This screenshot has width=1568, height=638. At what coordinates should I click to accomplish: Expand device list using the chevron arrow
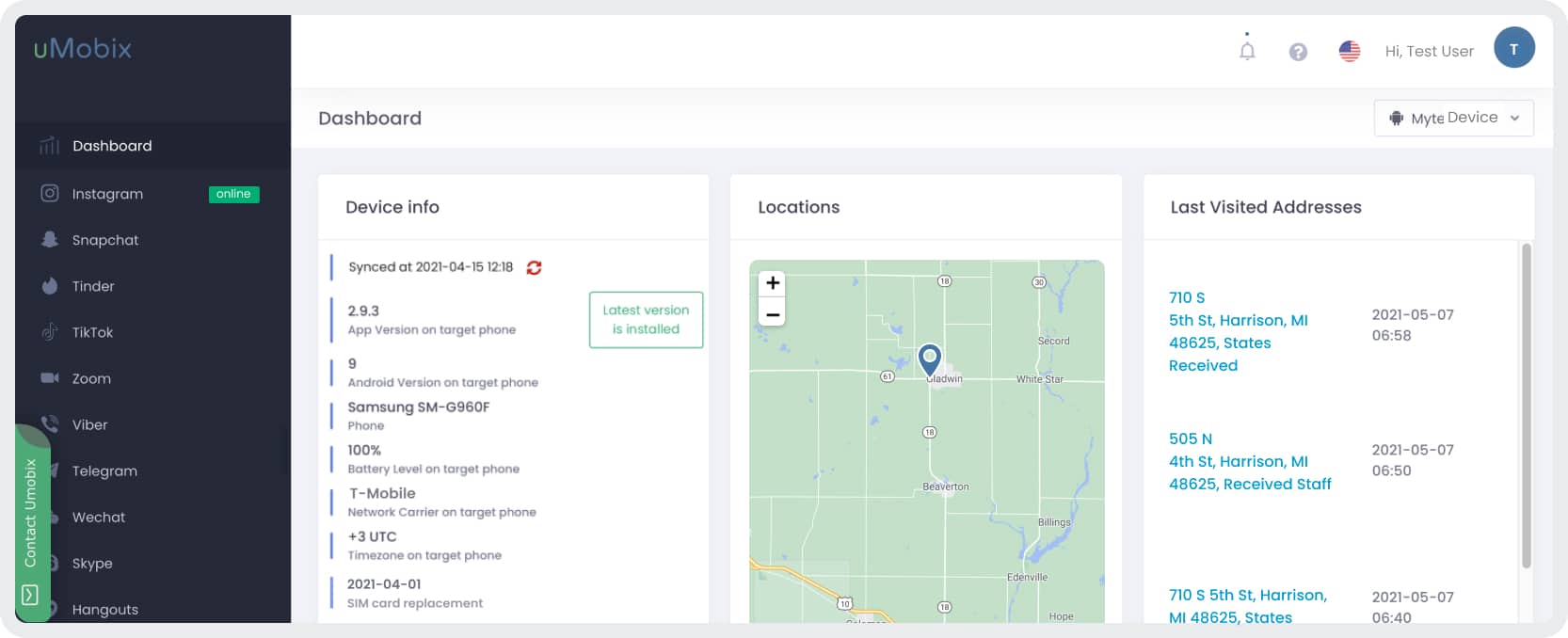[x=1514, y=118]
